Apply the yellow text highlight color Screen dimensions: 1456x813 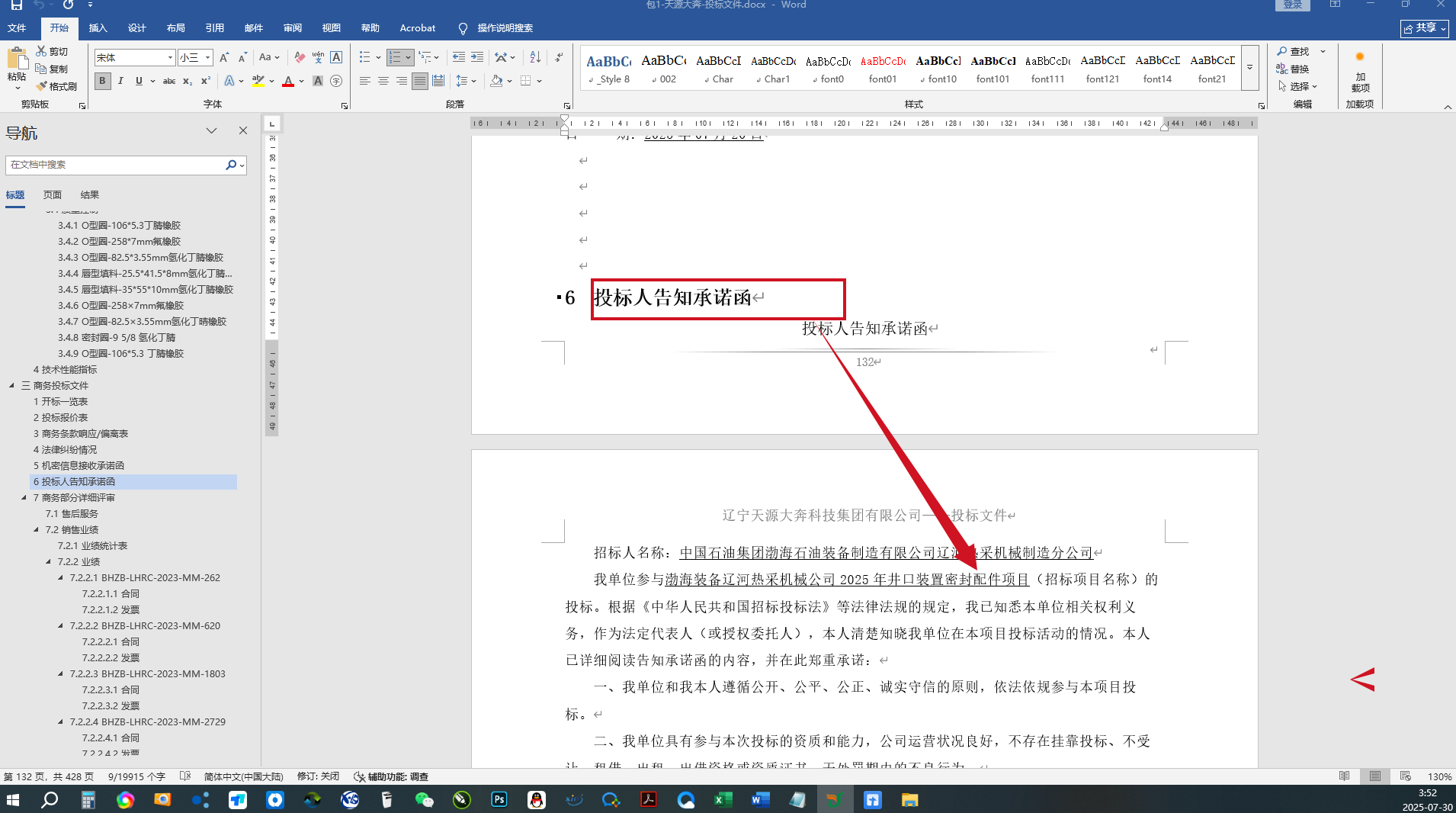pyautogui.click(x=258, y=81)
